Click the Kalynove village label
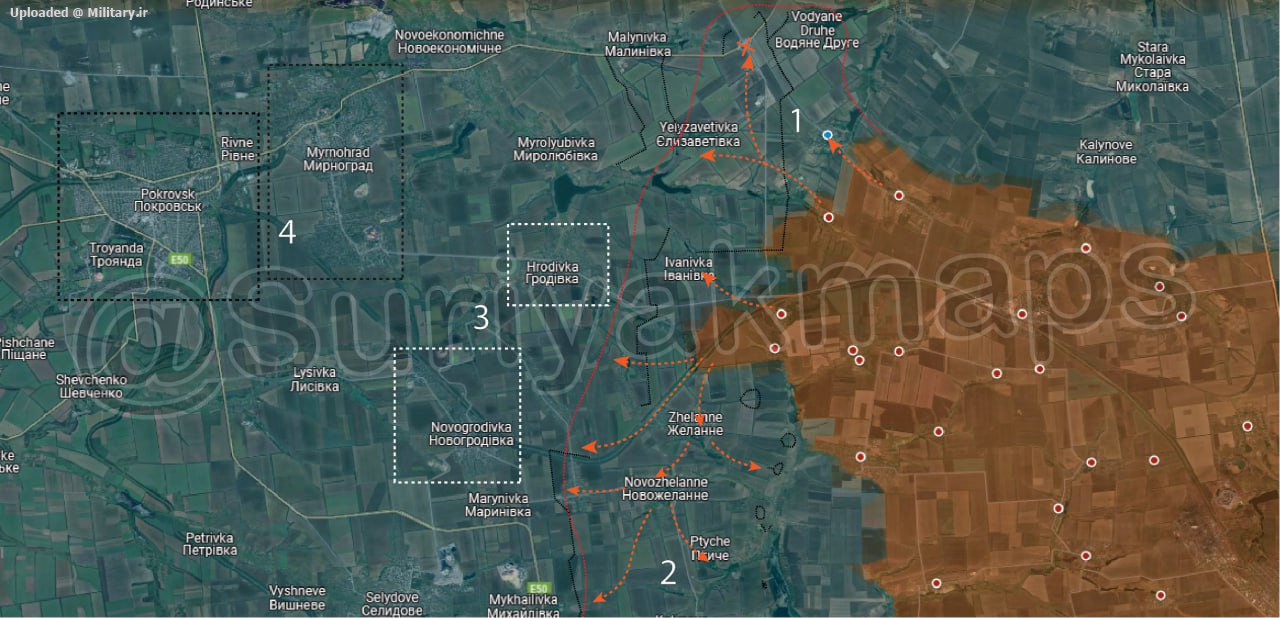The width and height of the screenshot is (1280, 618). click(1106, 152)
